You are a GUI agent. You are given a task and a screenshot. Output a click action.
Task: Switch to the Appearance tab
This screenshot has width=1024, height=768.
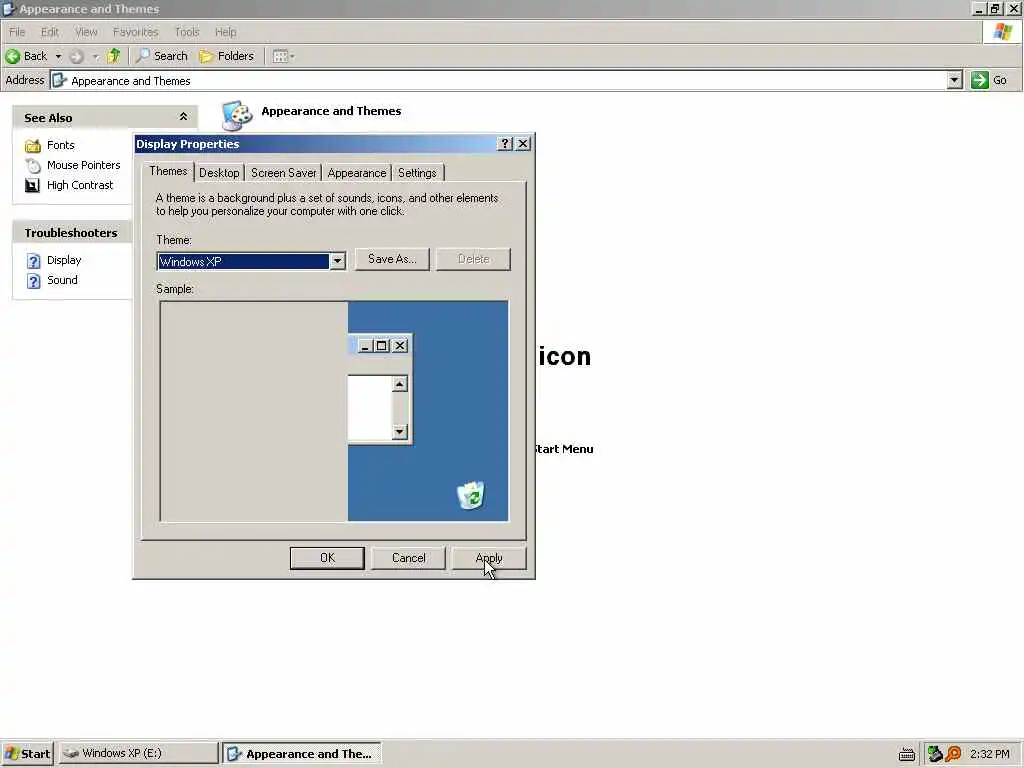pyautogui.click(x=357, y=173)
